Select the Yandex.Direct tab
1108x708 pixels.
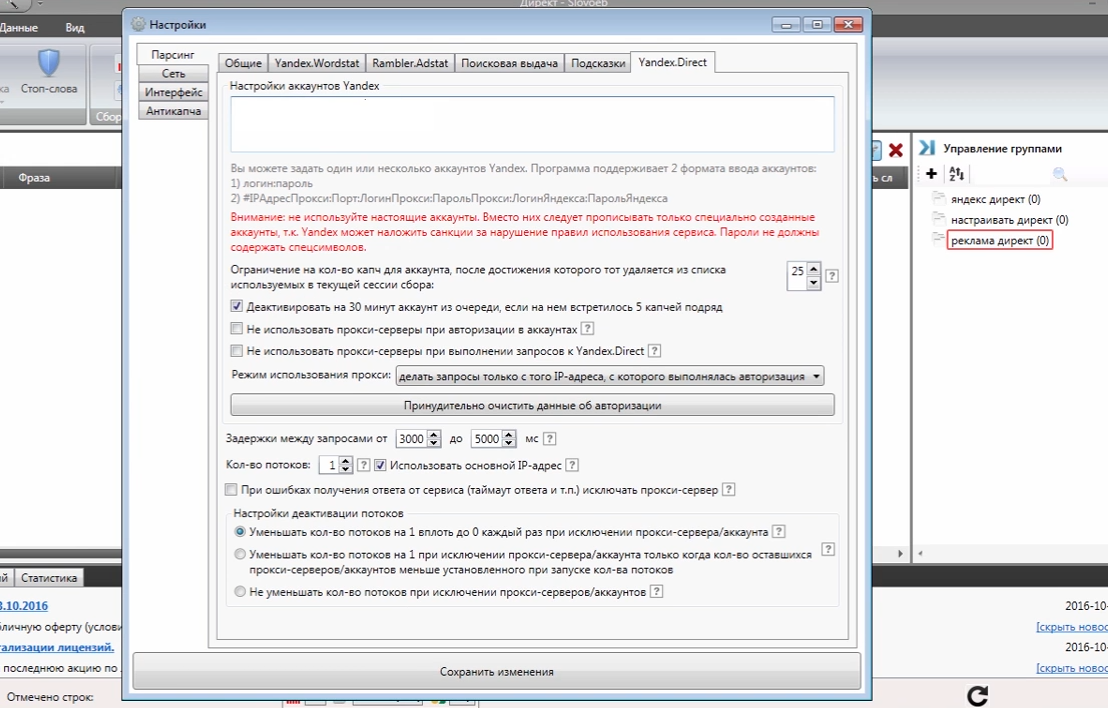pos(672,62)
